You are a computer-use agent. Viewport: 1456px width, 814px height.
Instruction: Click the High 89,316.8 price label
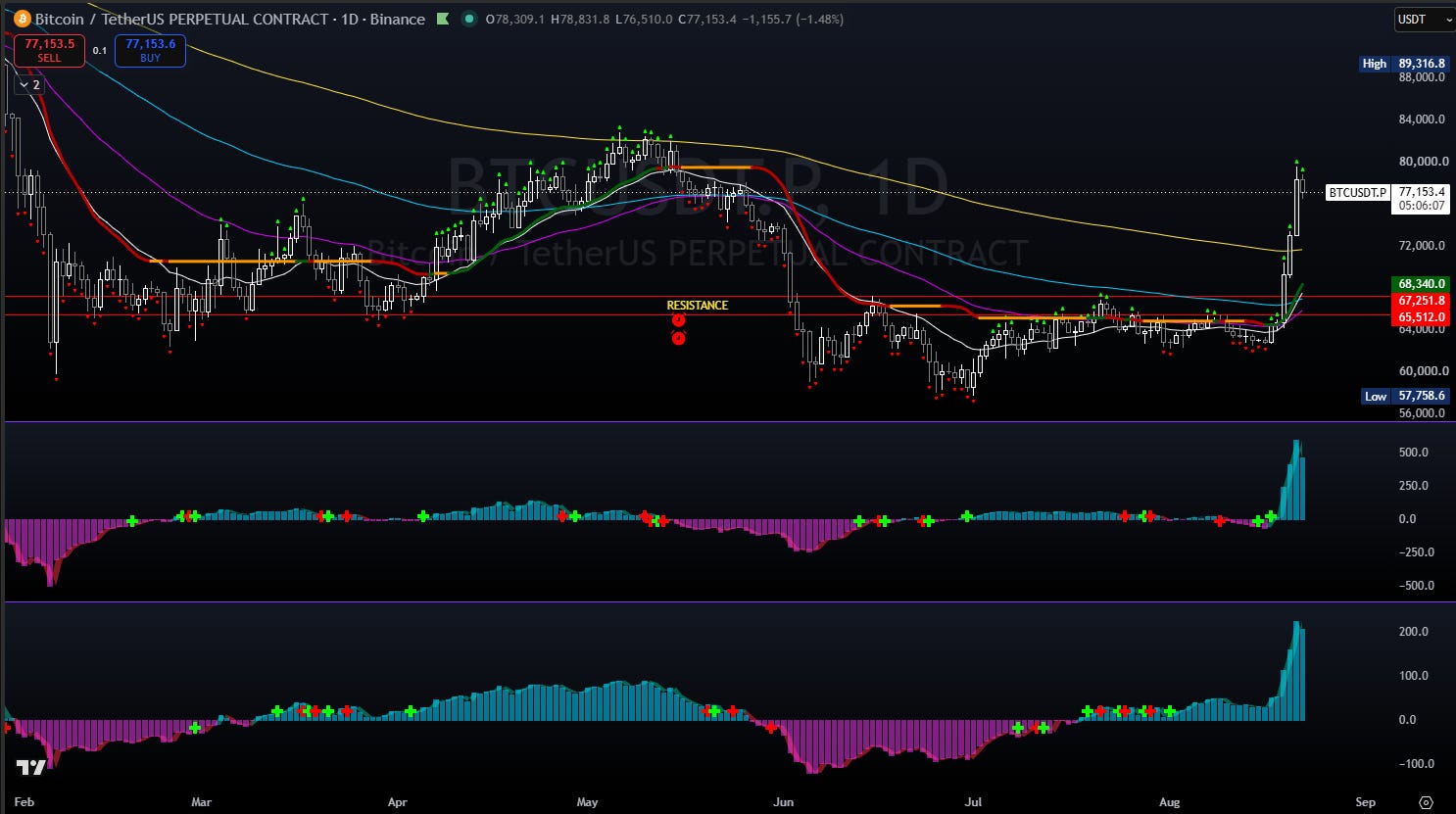(x=1403, y=64)
